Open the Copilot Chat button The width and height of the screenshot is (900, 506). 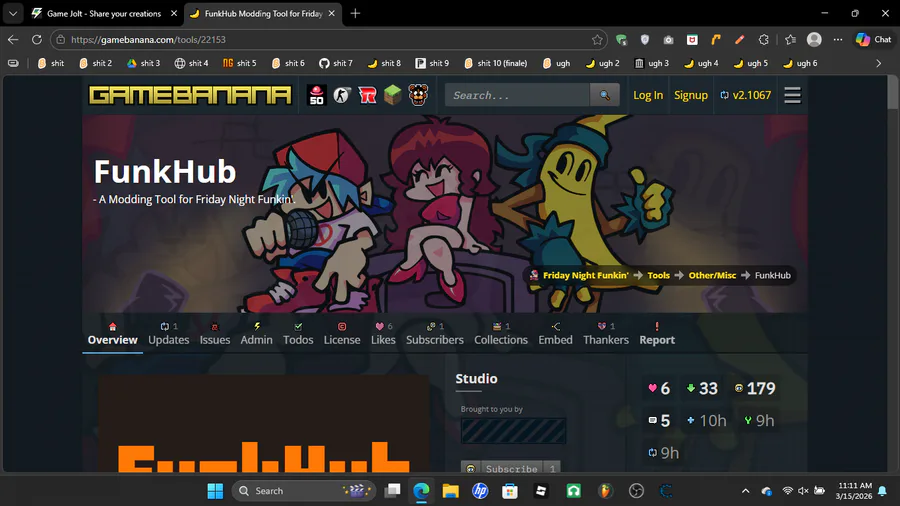[874, 40]
